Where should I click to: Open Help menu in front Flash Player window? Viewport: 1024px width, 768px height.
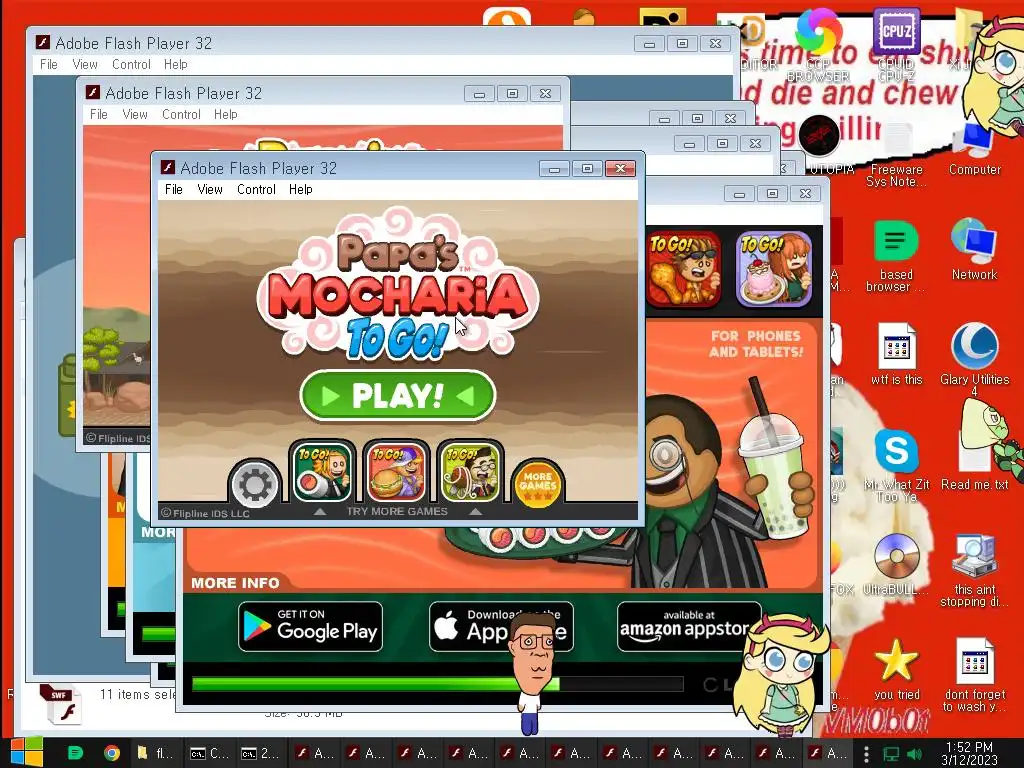click(x=300, y=189)
